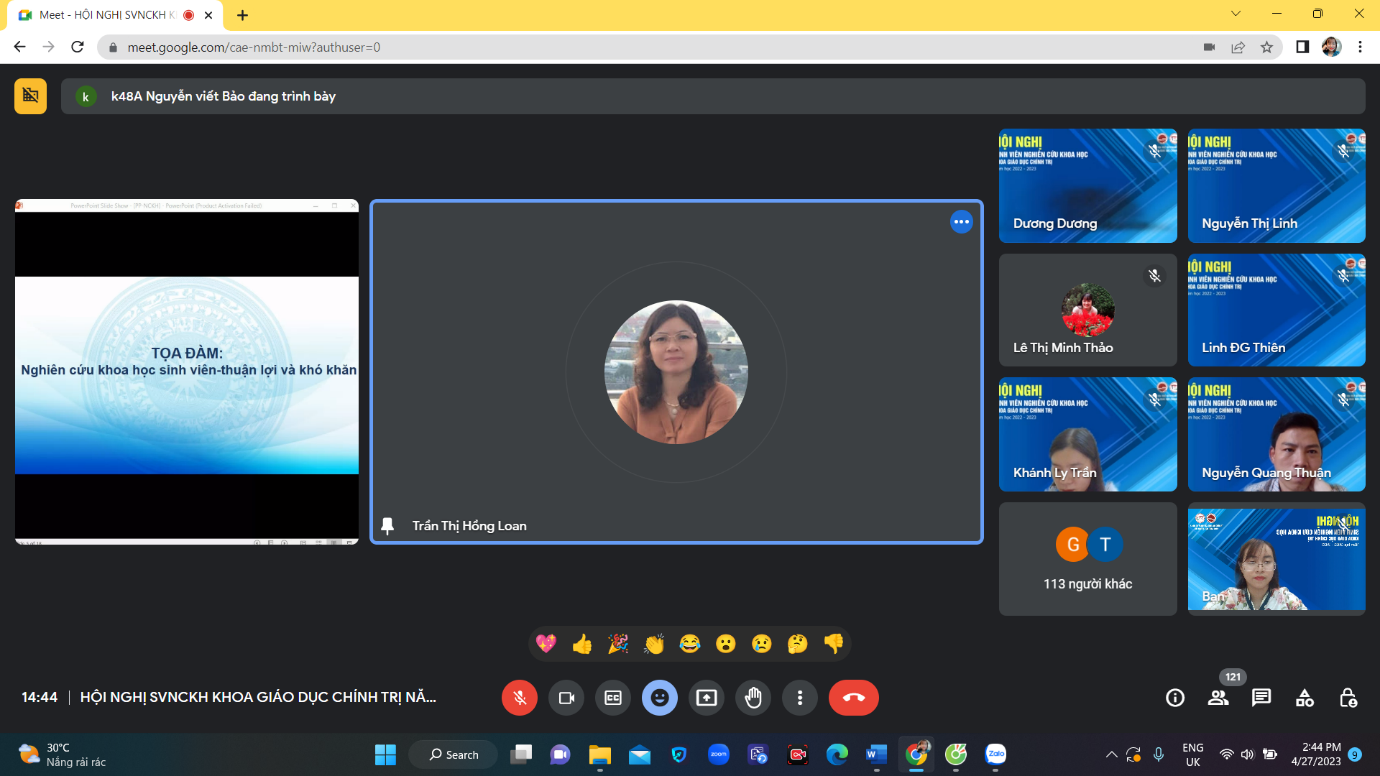Viewport: 1380px width, 776px height.
Task: Close the Meet browser tab
Action: point(208,16)
